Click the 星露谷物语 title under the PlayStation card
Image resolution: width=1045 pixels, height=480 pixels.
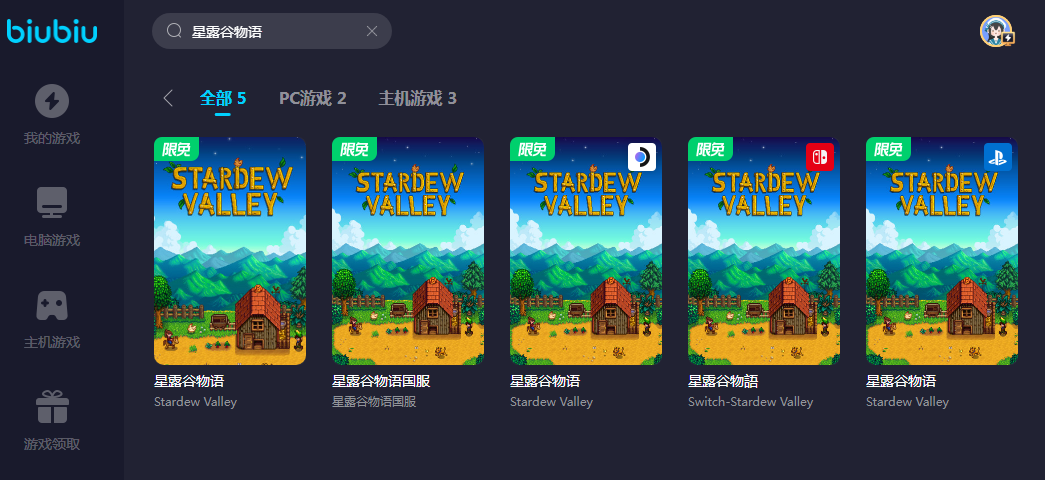[x=900, y=381]
